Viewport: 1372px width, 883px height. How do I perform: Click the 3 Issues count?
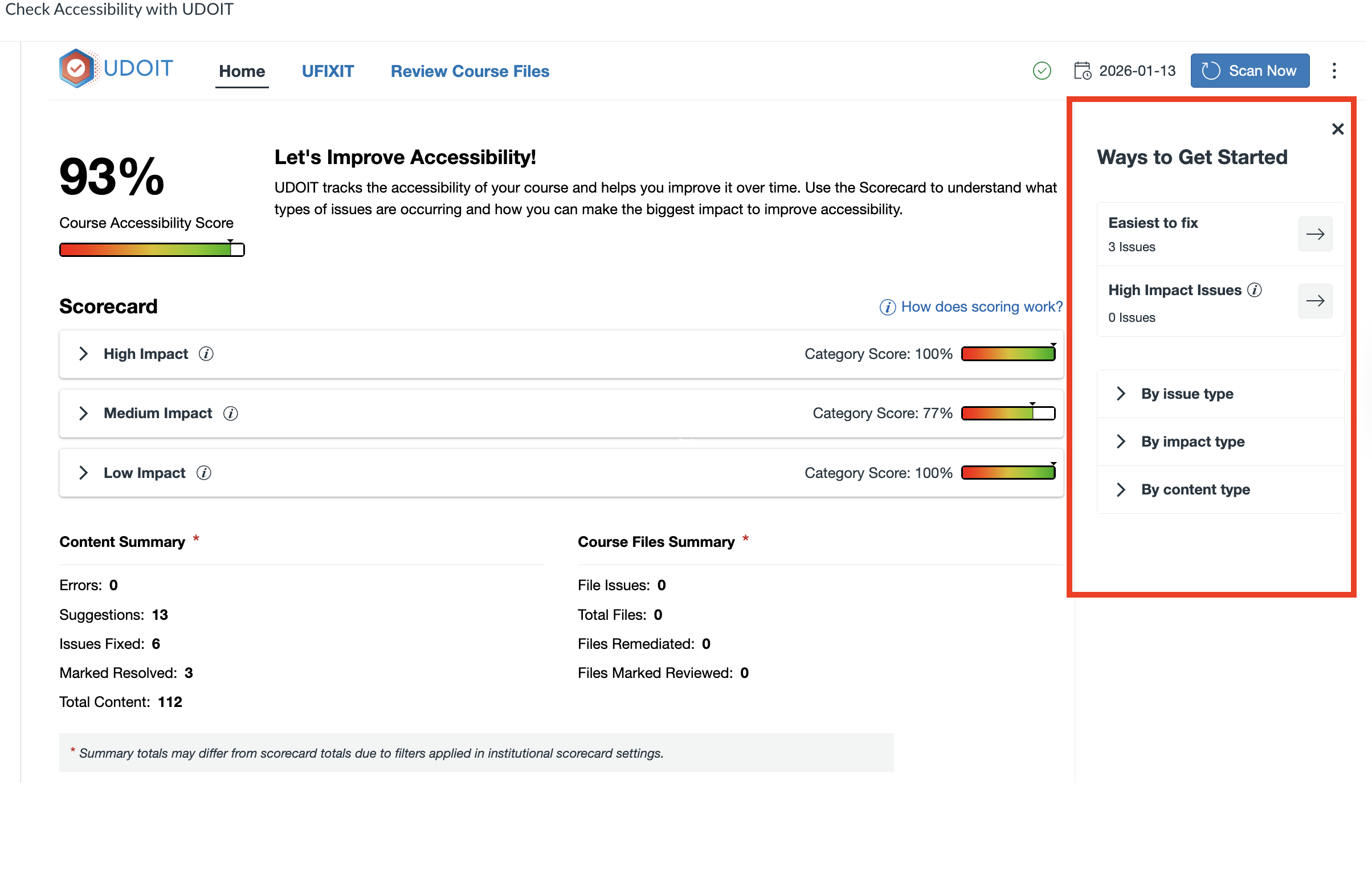(1131, 247)
